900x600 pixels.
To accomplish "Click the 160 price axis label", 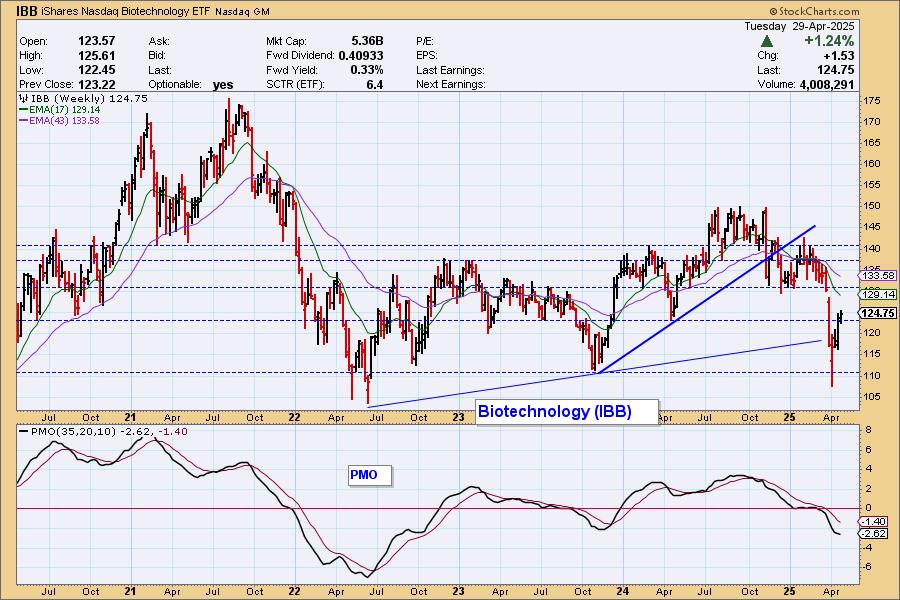I will (872, 164).
